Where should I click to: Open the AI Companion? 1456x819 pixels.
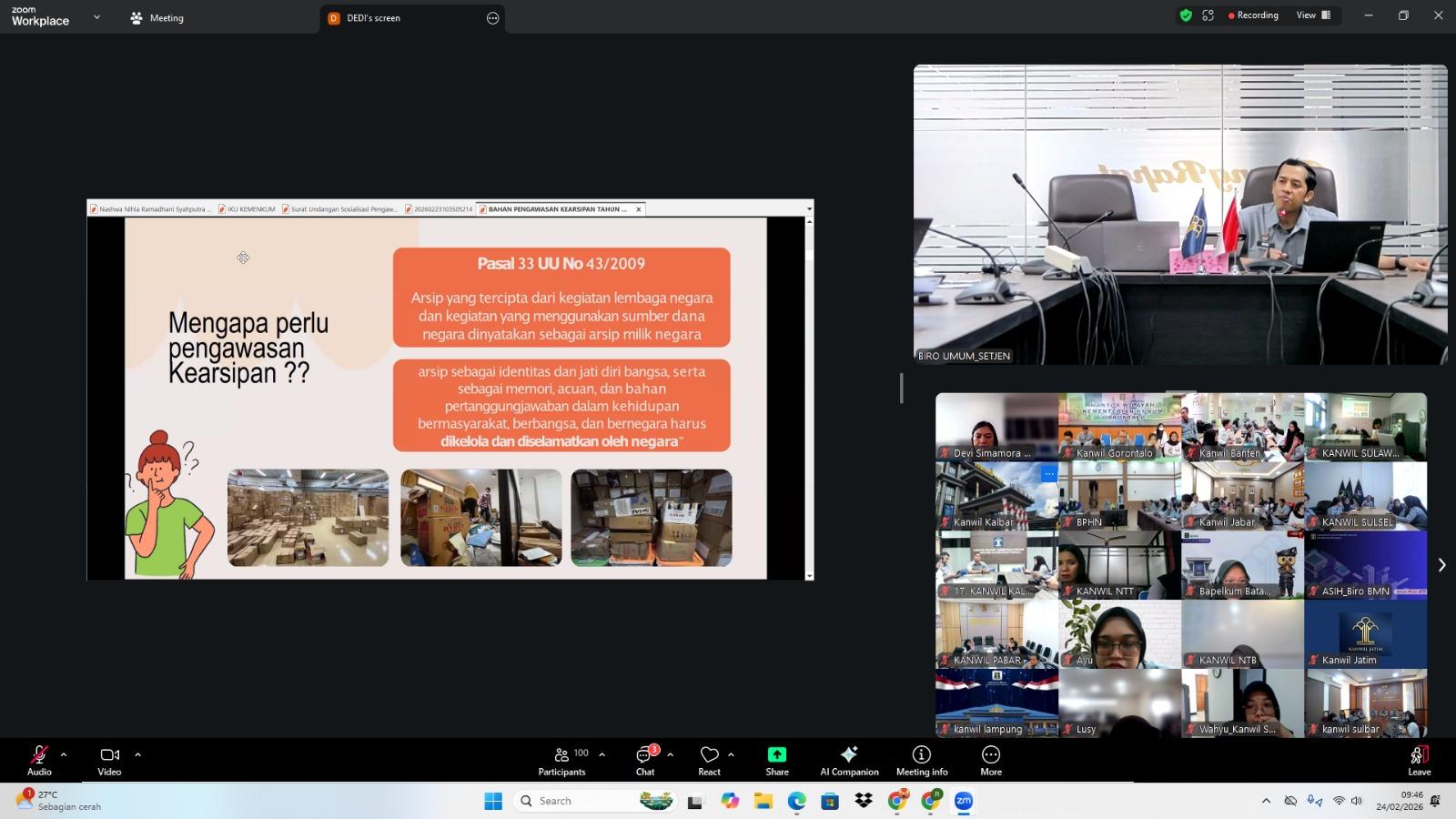[x=849, y=761]
